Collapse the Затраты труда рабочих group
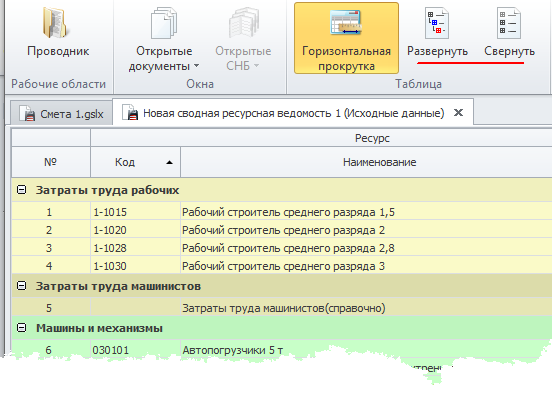This screenshot has height=393, width=552. tap(22, 190)
